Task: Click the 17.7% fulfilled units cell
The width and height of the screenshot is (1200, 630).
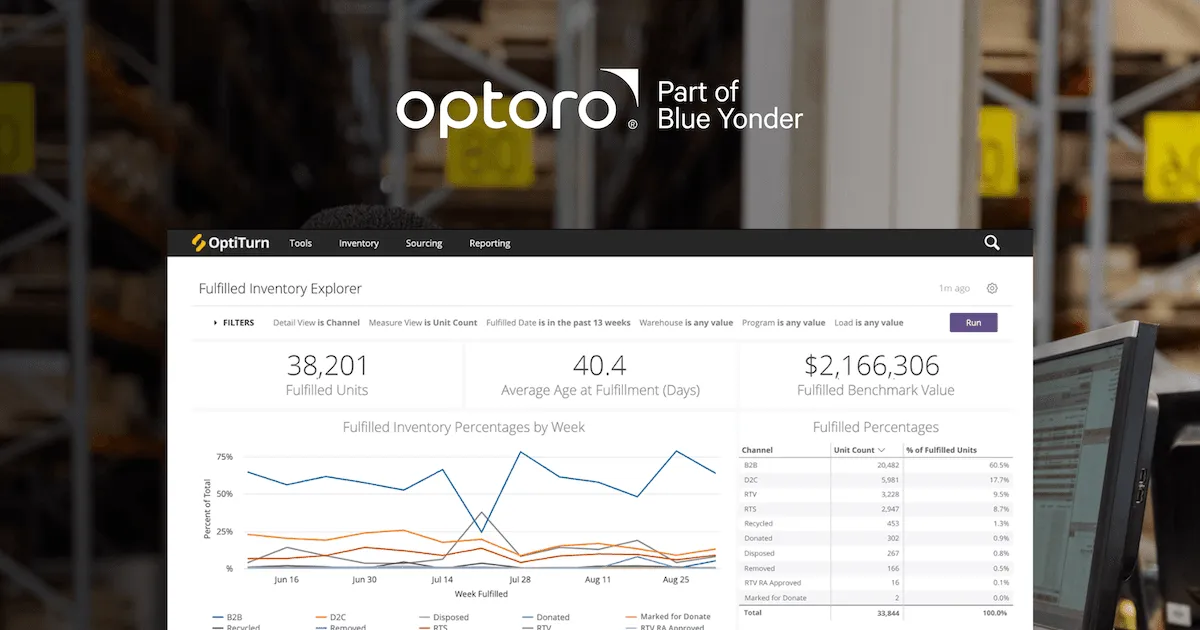Action: coord(998,480)
